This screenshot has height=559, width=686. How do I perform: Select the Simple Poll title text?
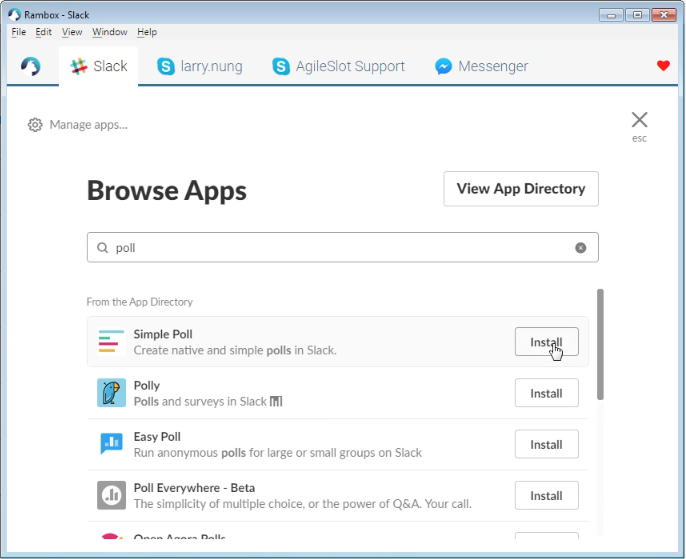(x=163, y=334)
